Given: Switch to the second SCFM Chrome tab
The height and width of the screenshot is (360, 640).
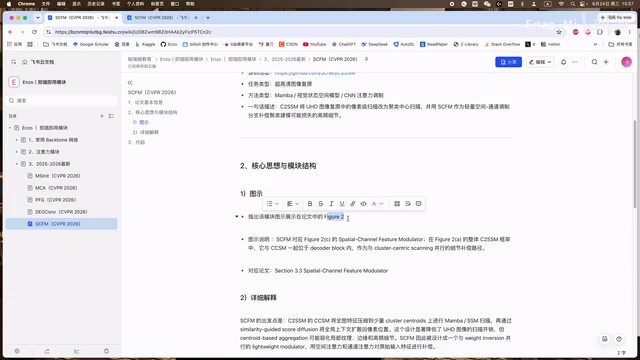Looking at the screenshot, I should 162,18.
